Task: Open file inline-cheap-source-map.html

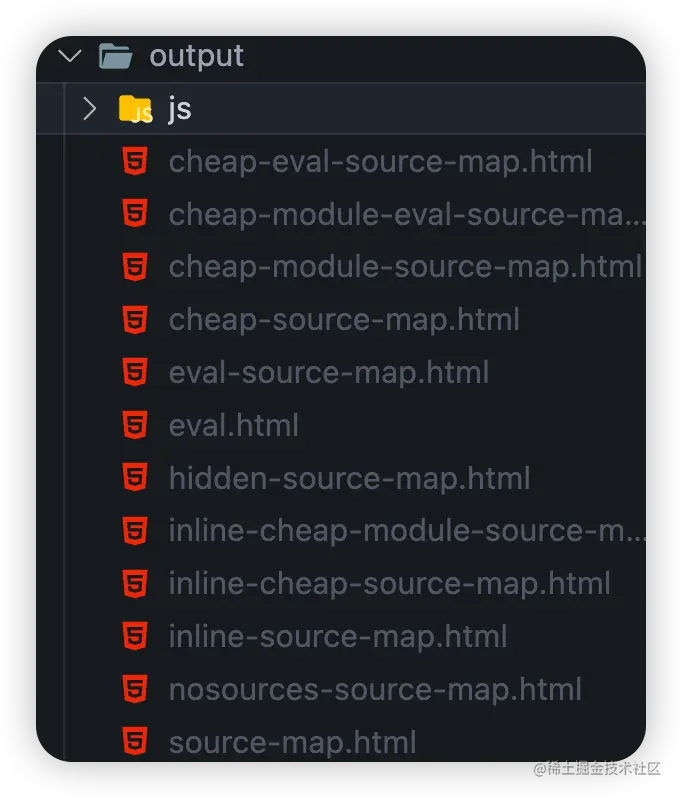Action: pyautogui.click(x=389, y=585)
